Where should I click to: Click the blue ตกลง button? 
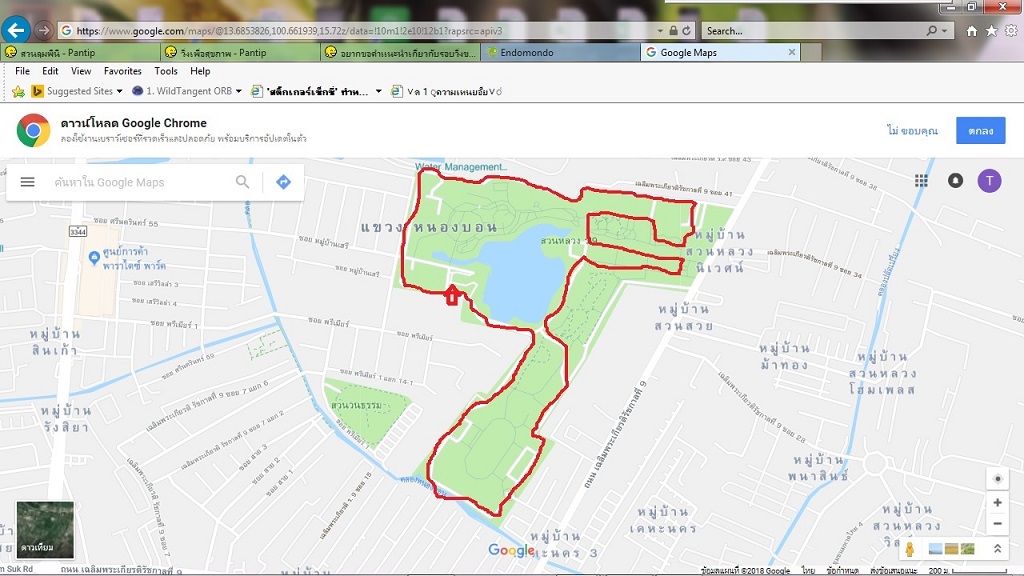(x=980, y=131)
